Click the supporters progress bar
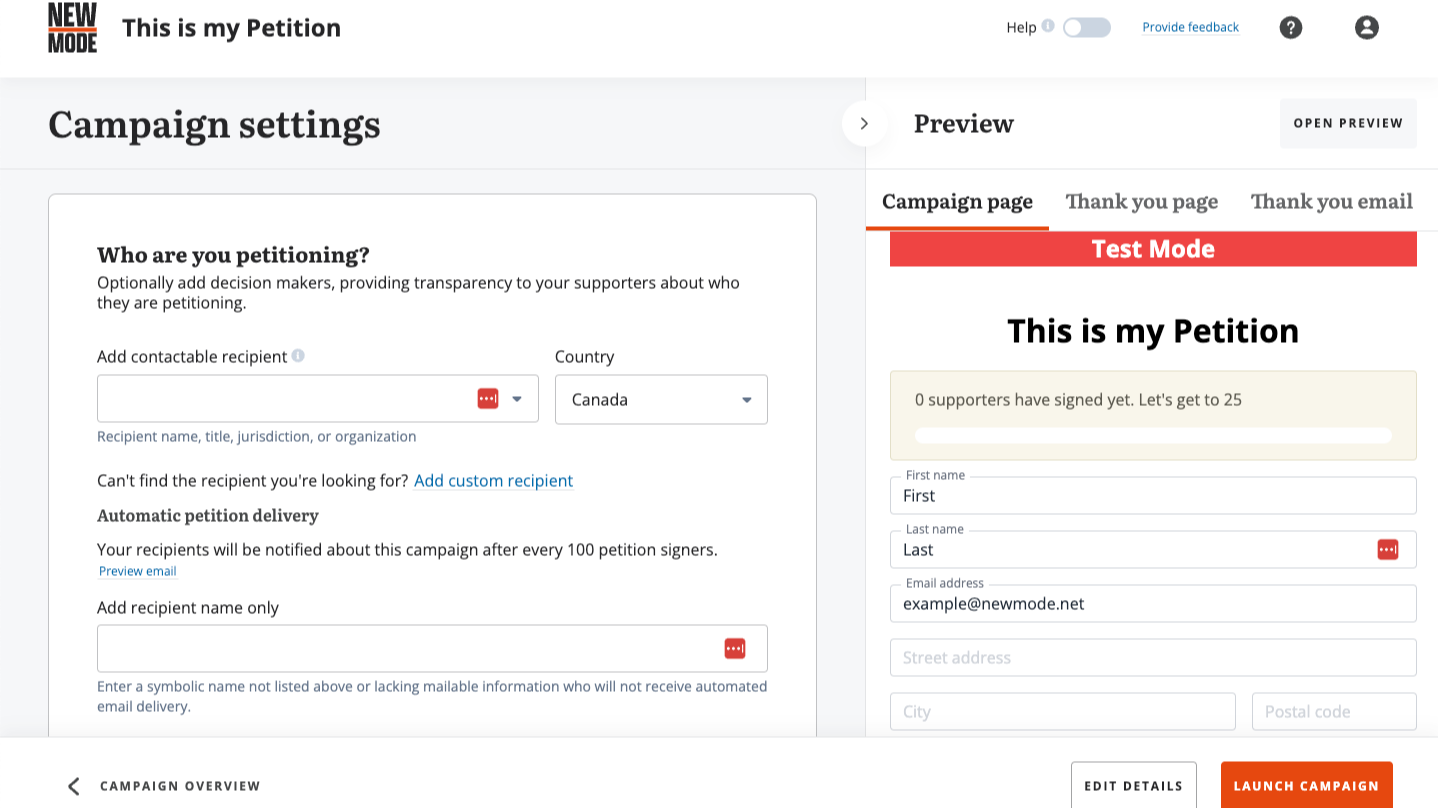 point(1153,435)
